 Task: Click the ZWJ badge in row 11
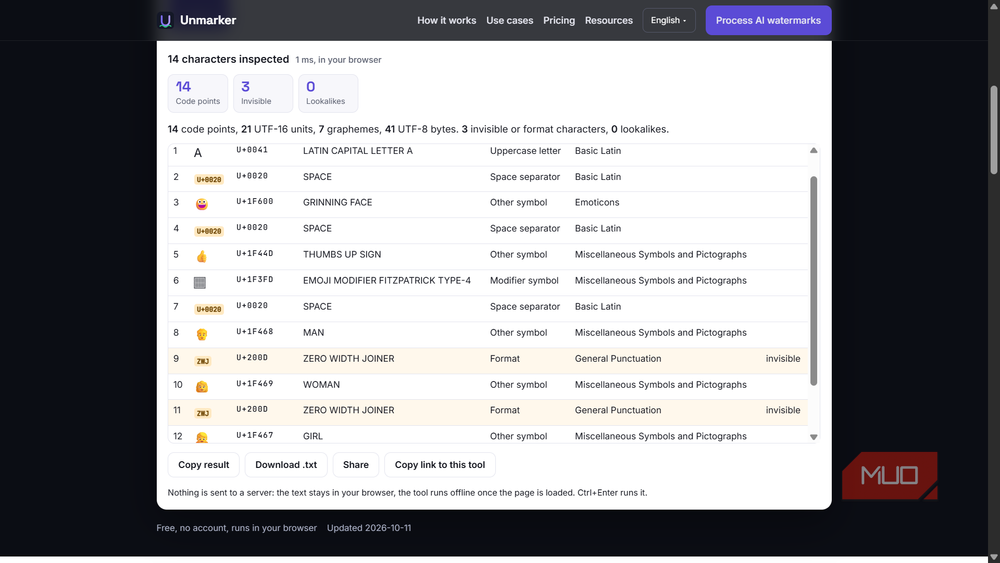(203, 413)
